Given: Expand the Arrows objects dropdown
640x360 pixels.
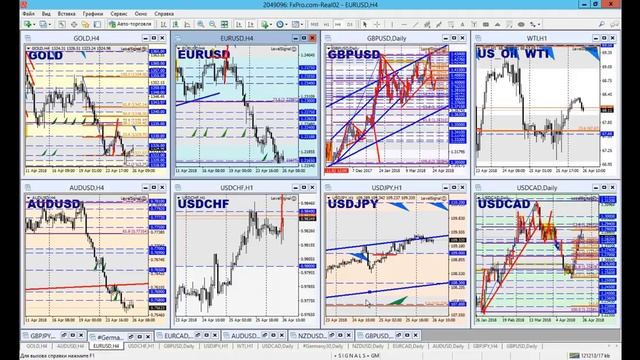Looking at the screenshot, I should point(539,24).
